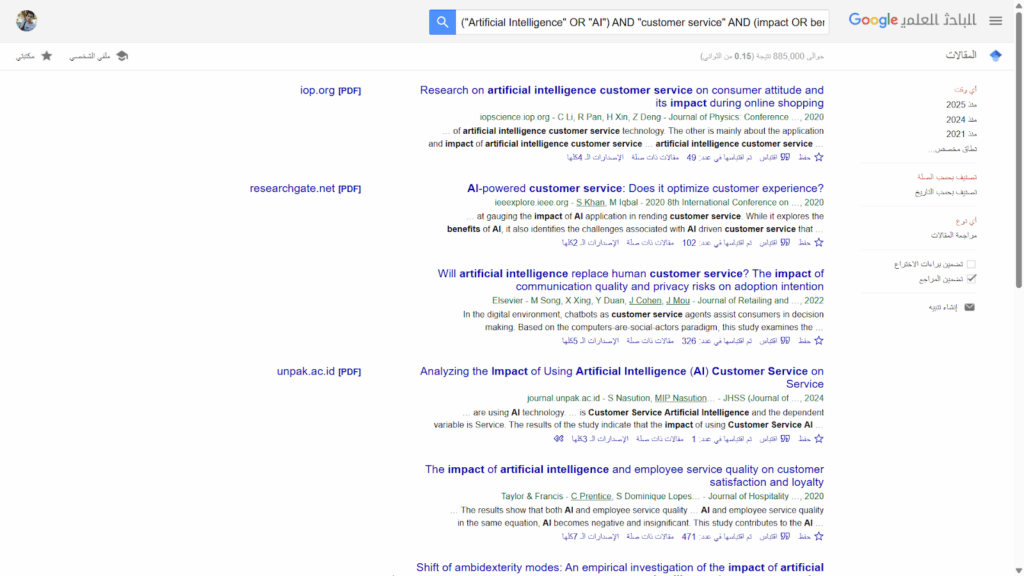Open the iop.org [PDF] link
This screenshot has height=576, width=1024.
tap(330, 90)
